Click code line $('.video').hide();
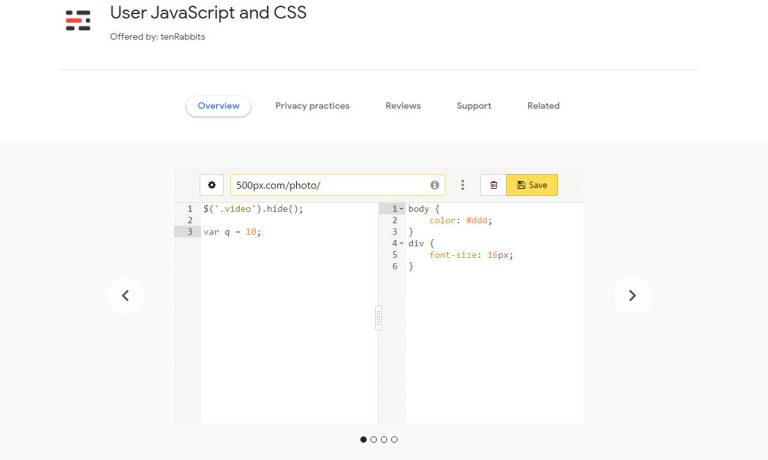 click(253, 209)
